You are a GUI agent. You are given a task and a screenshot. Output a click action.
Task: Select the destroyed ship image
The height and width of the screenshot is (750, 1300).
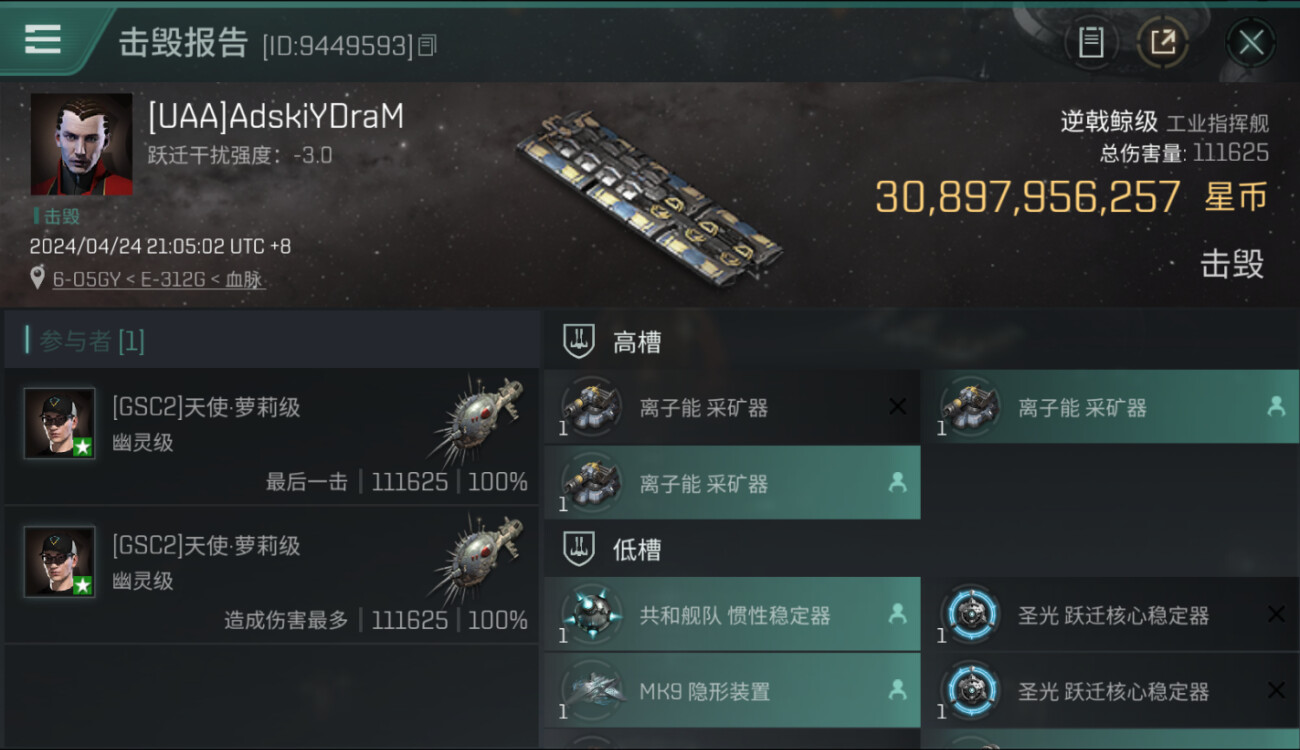coord(651,192)
